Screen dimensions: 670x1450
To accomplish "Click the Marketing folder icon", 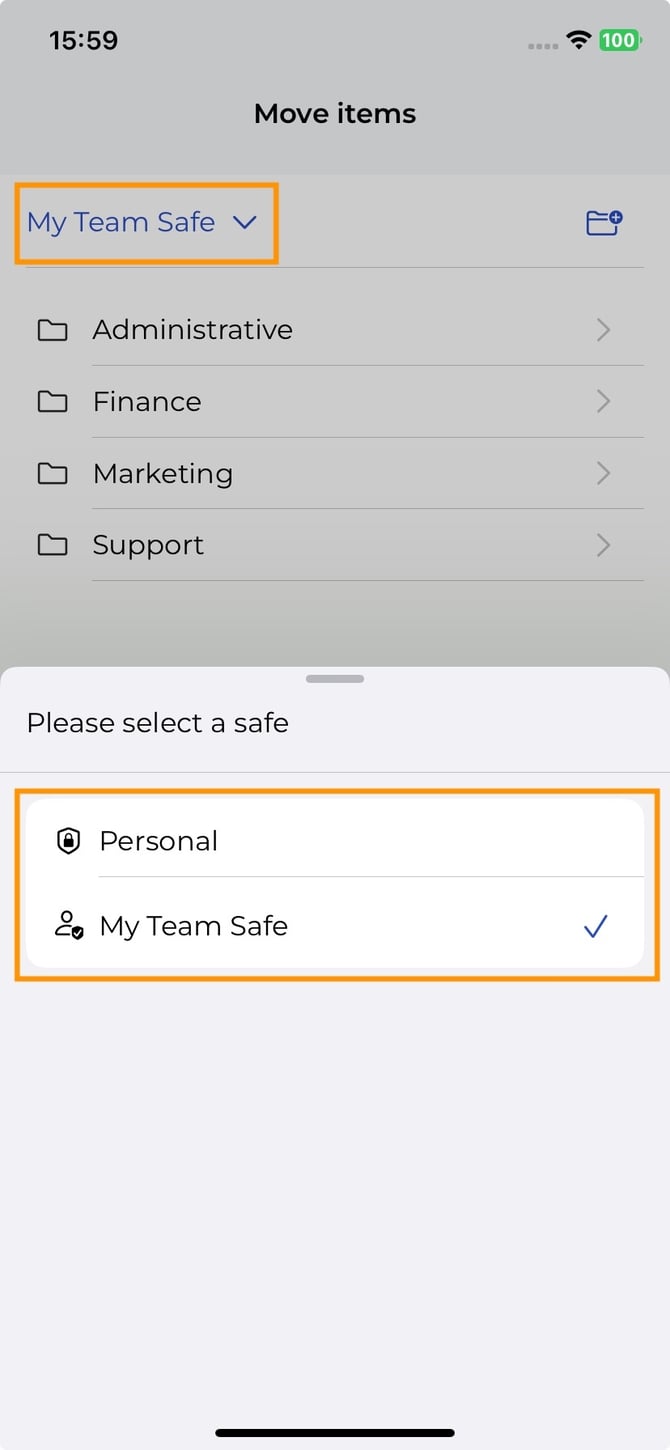I will tap(52, 474).
